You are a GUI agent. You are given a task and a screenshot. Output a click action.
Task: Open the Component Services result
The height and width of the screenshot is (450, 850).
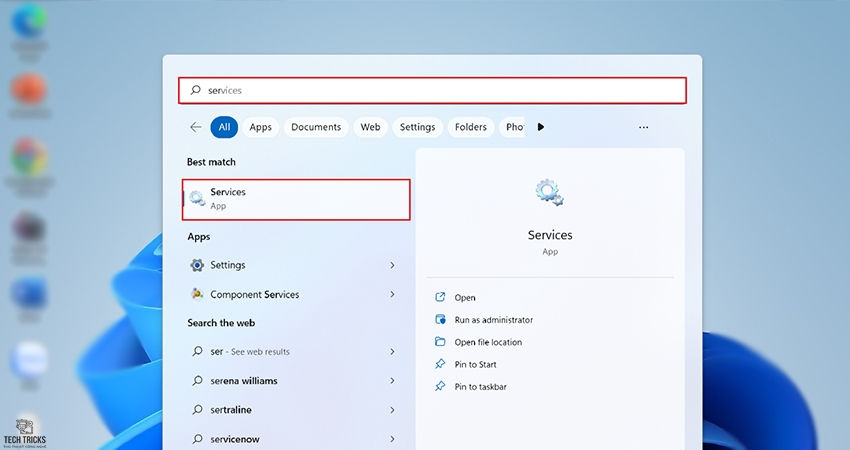293,294
